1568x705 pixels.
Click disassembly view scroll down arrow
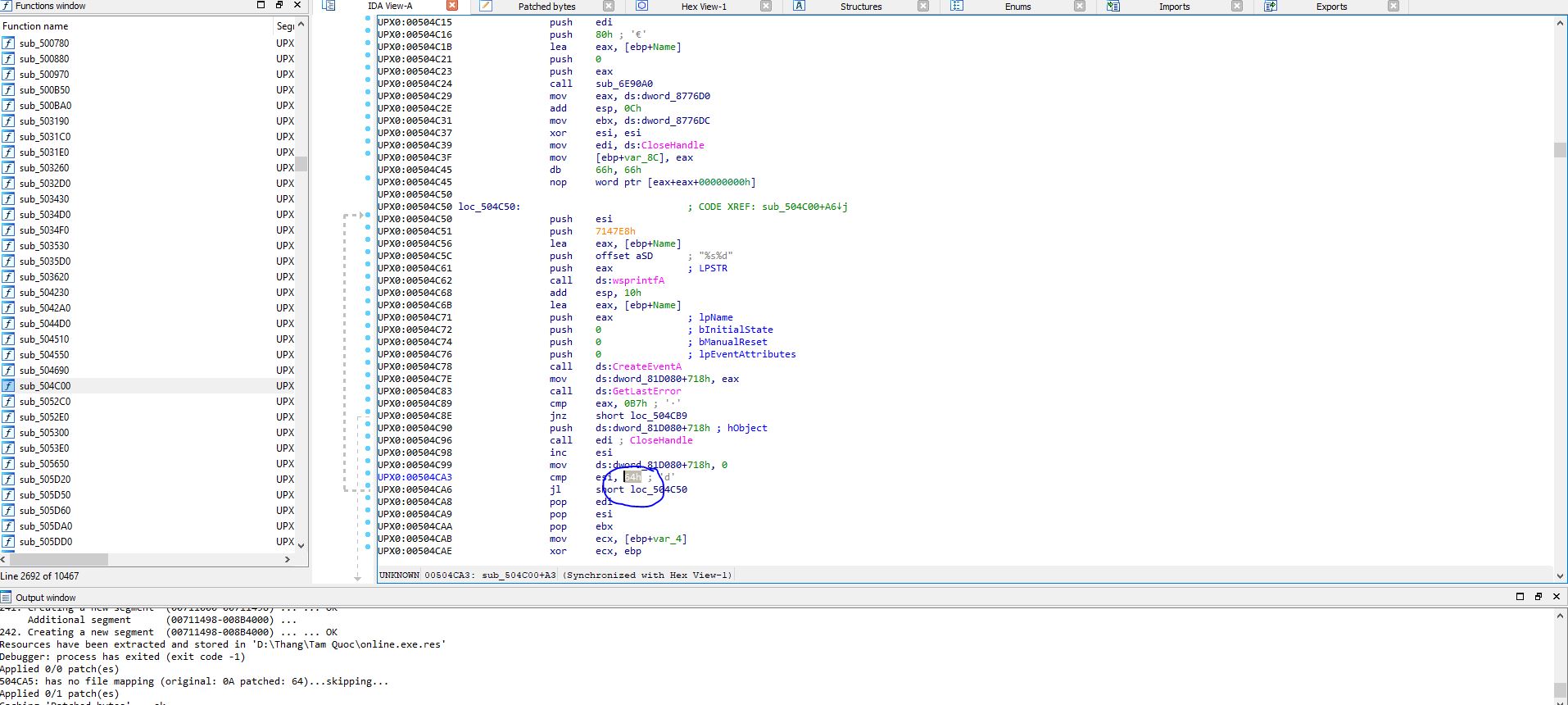pos(1560,575)
